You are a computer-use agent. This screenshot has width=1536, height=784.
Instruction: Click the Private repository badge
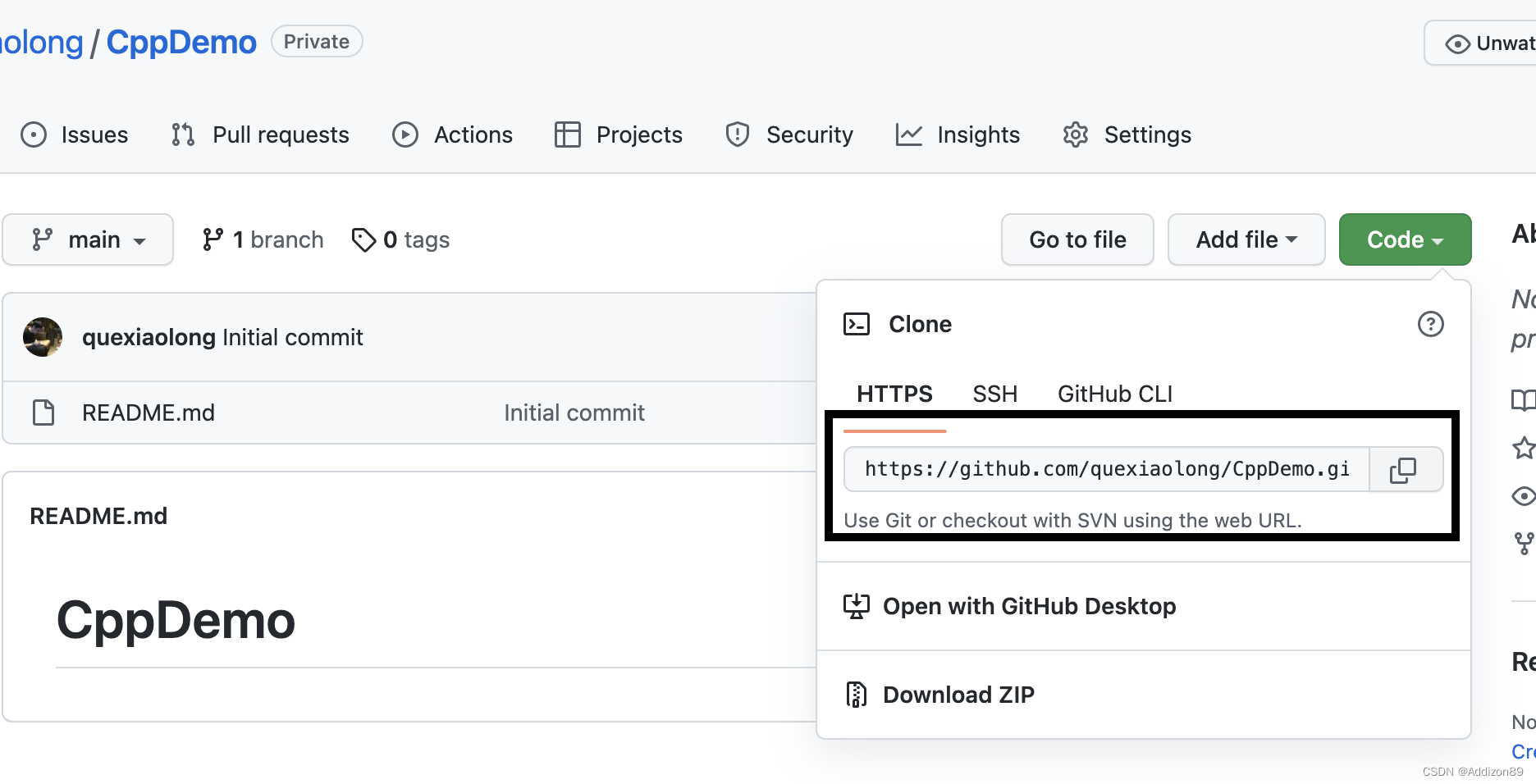click(317, 42)
